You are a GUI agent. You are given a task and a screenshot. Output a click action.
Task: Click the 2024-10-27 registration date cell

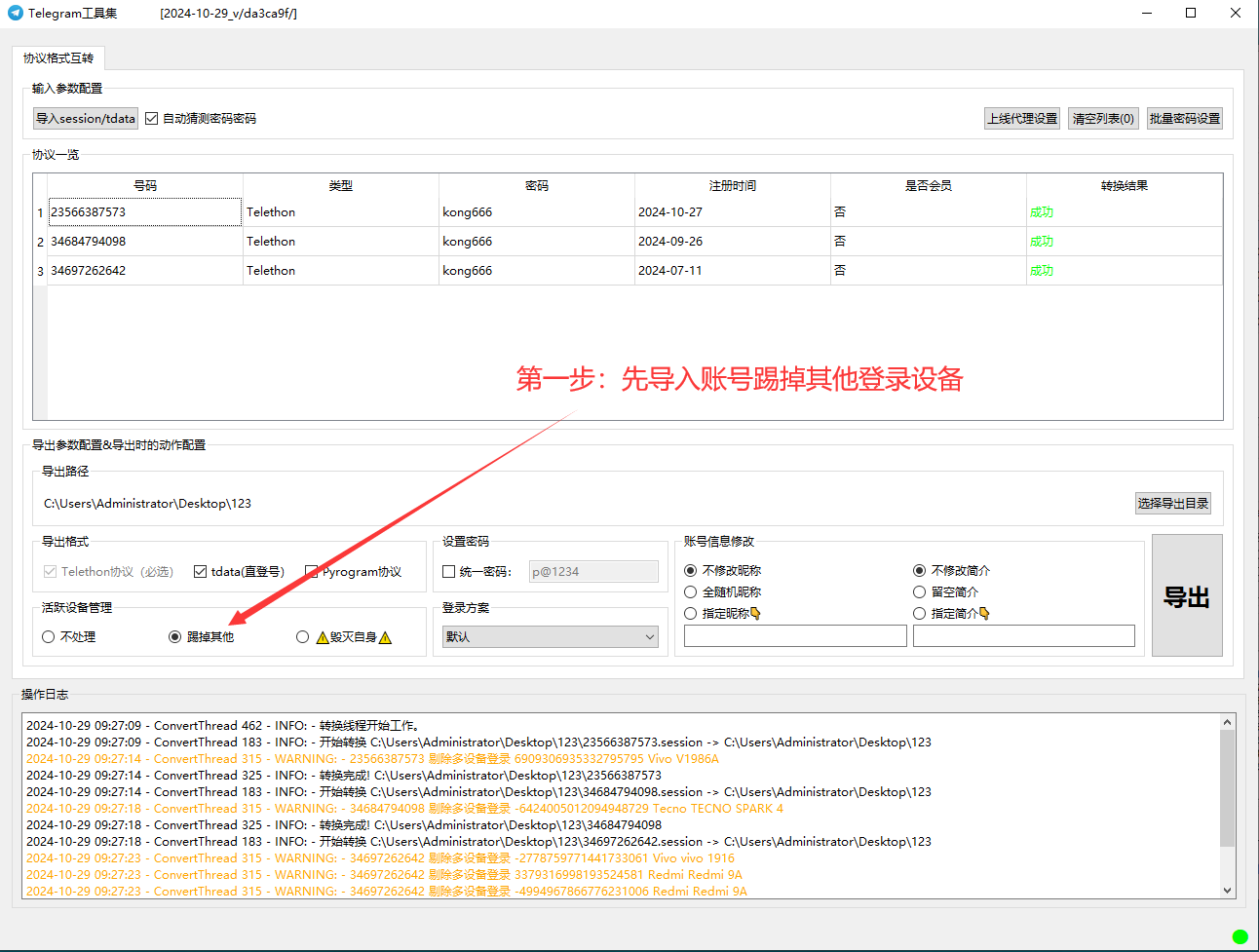click(x=732, y=211)
